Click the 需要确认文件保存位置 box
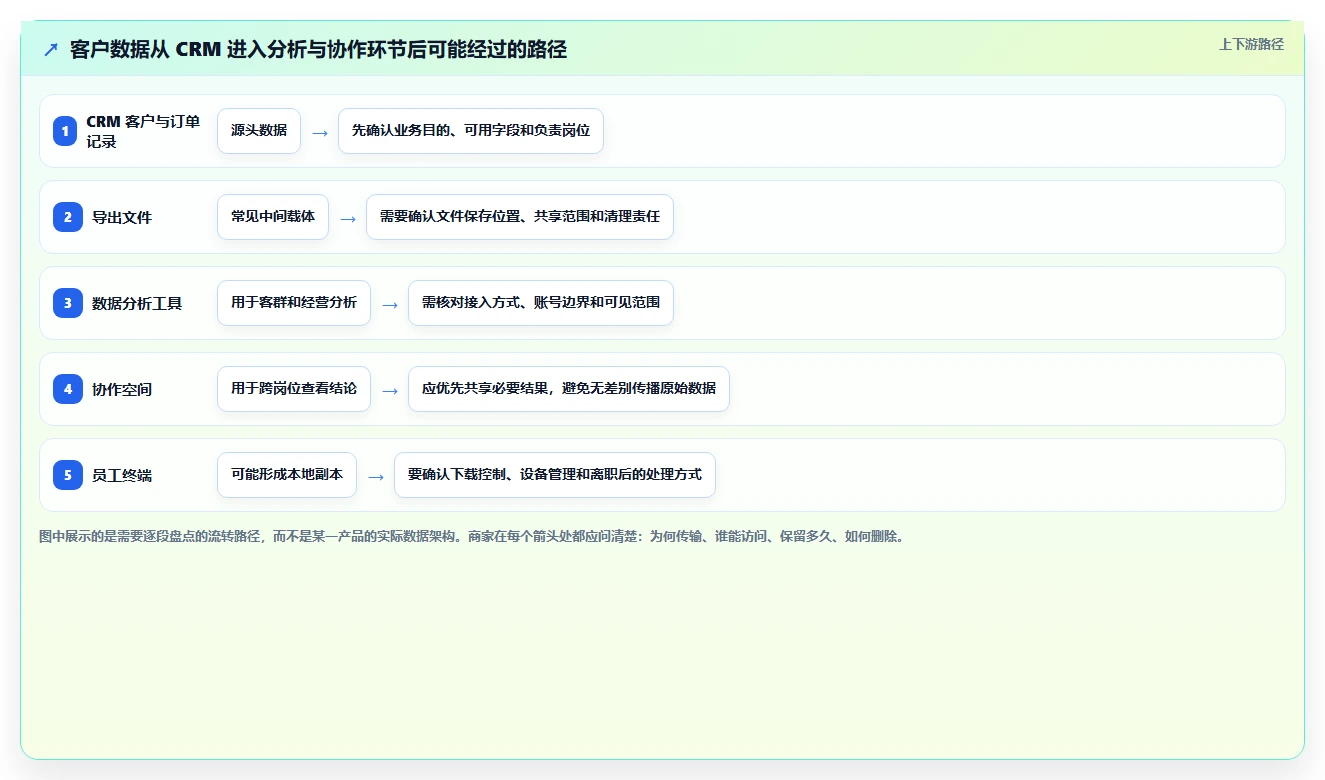Image resolution: width=1325 pixels, height=780 pixels. (x=520, y=217)
